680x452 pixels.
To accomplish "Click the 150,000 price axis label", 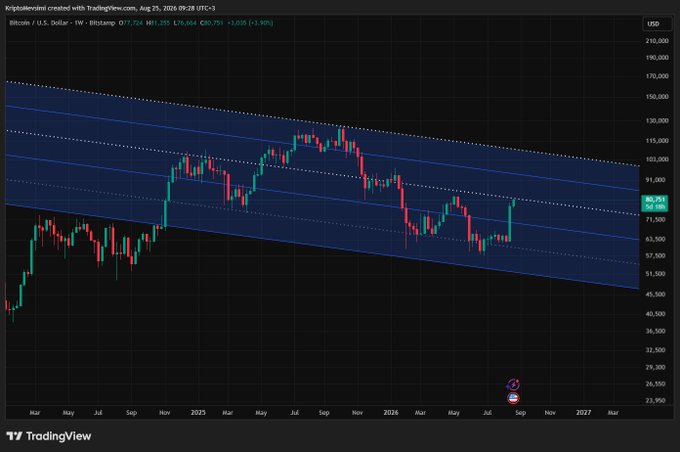I will 657,97.
